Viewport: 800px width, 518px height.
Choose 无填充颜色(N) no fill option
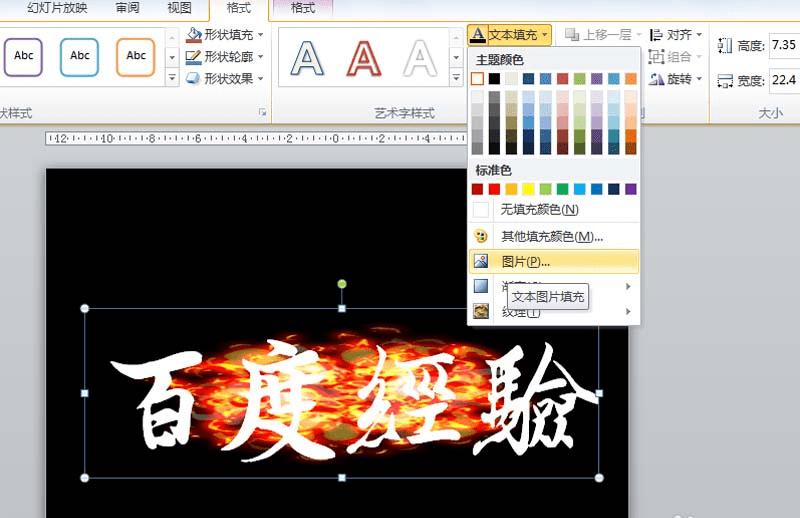pos(554,209)
